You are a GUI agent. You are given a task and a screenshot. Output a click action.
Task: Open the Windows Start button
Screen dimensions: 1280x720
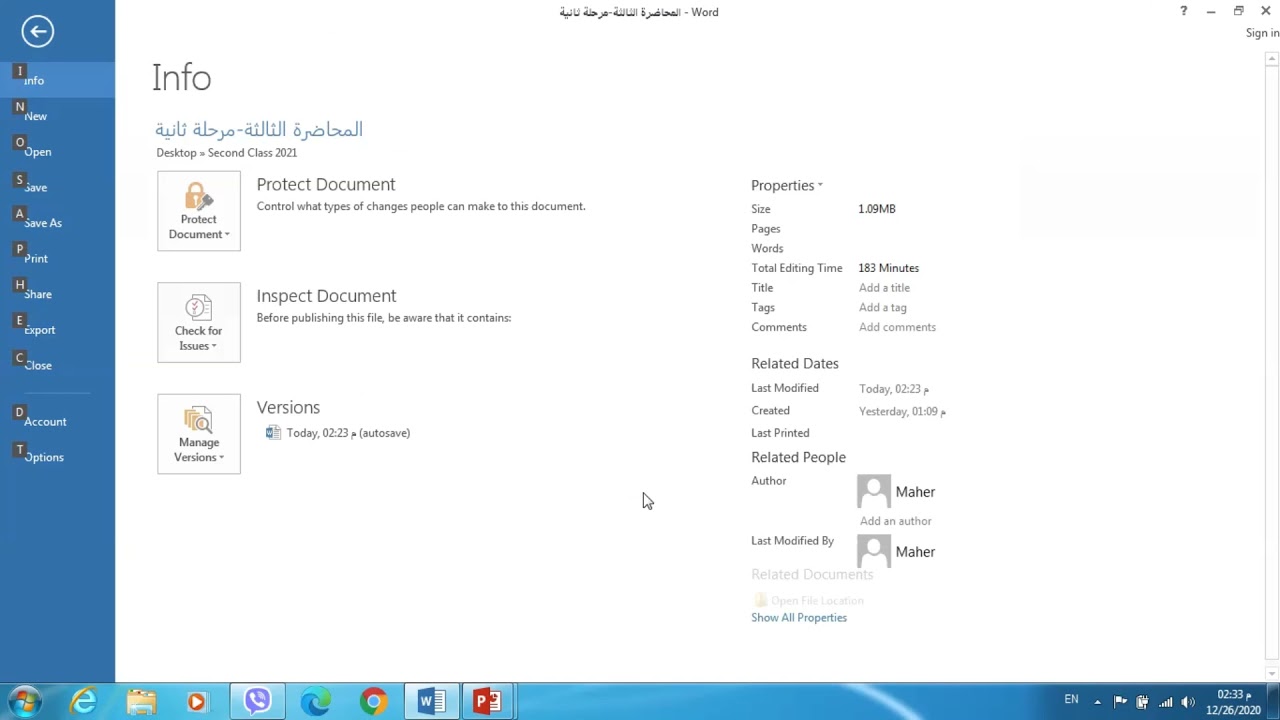point(24,702)
